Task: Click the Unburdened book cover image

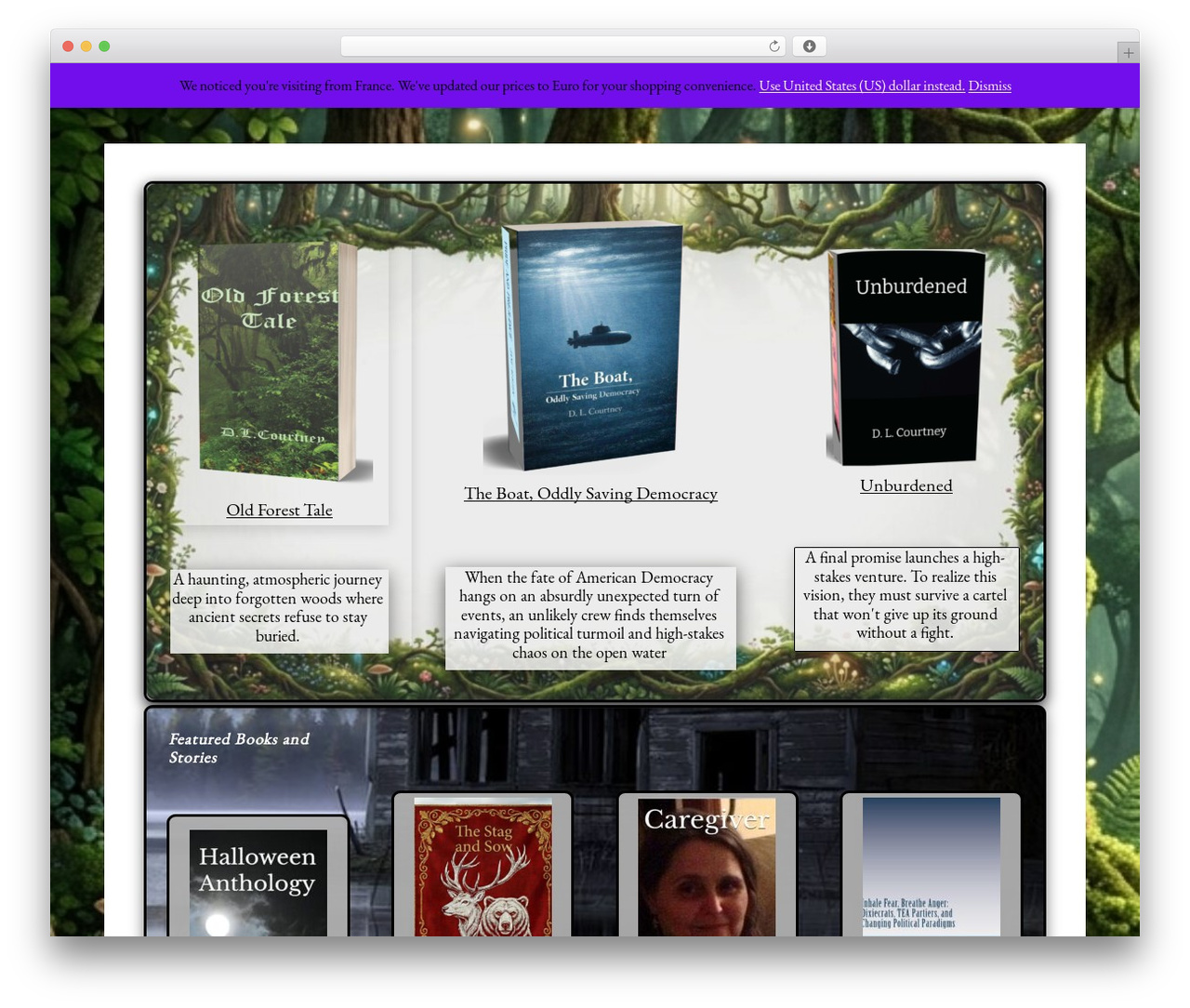Action: point(906,358)
